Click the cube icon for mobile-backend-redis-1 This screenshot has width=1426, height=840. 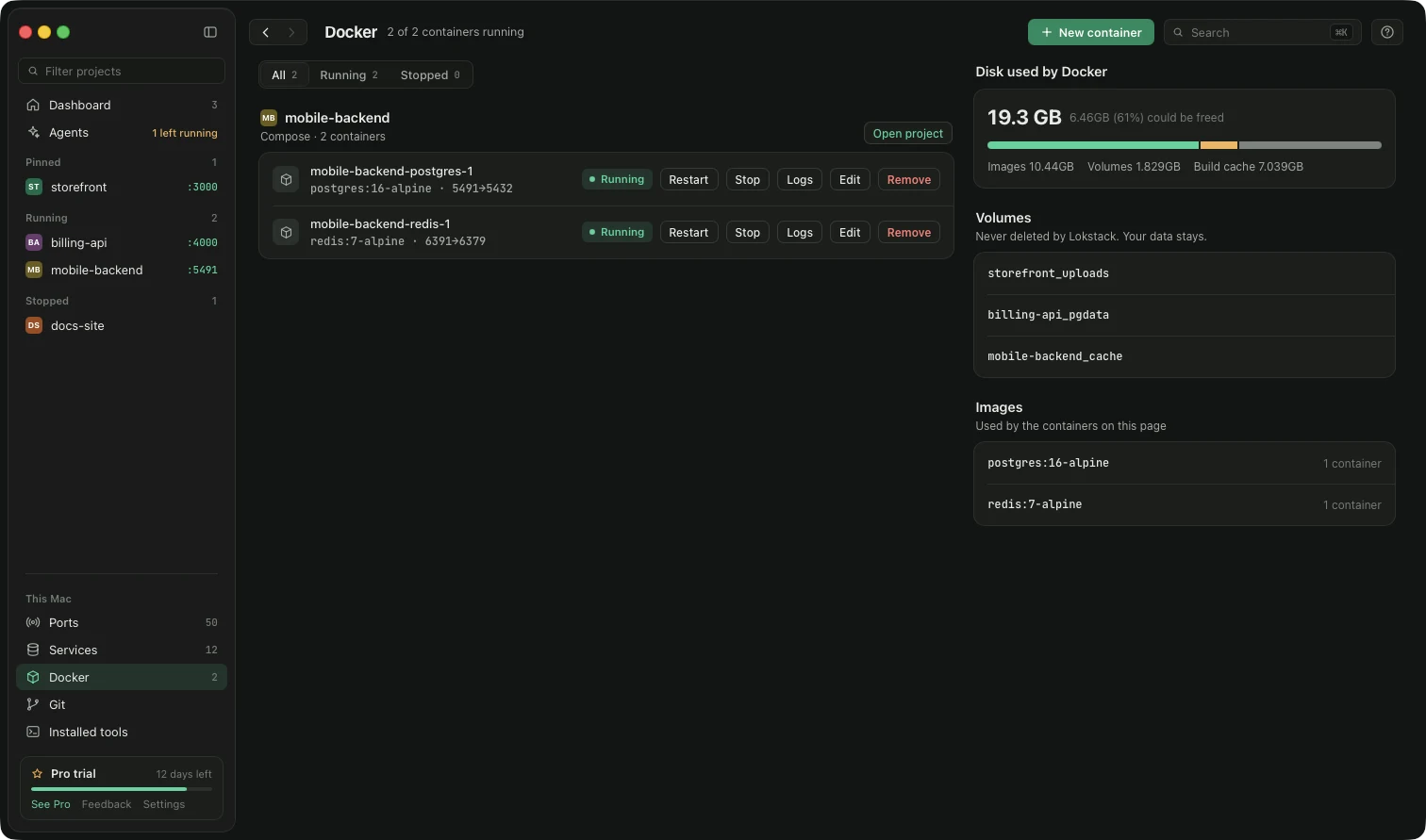click(x=286, y=232)
